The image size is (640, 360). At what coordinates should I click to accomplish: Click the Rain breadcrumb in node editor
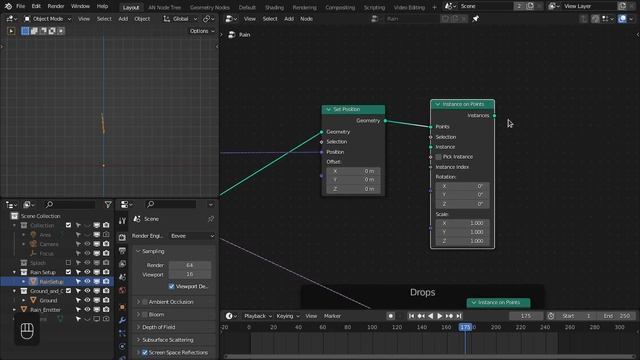[x=244, y=35]
